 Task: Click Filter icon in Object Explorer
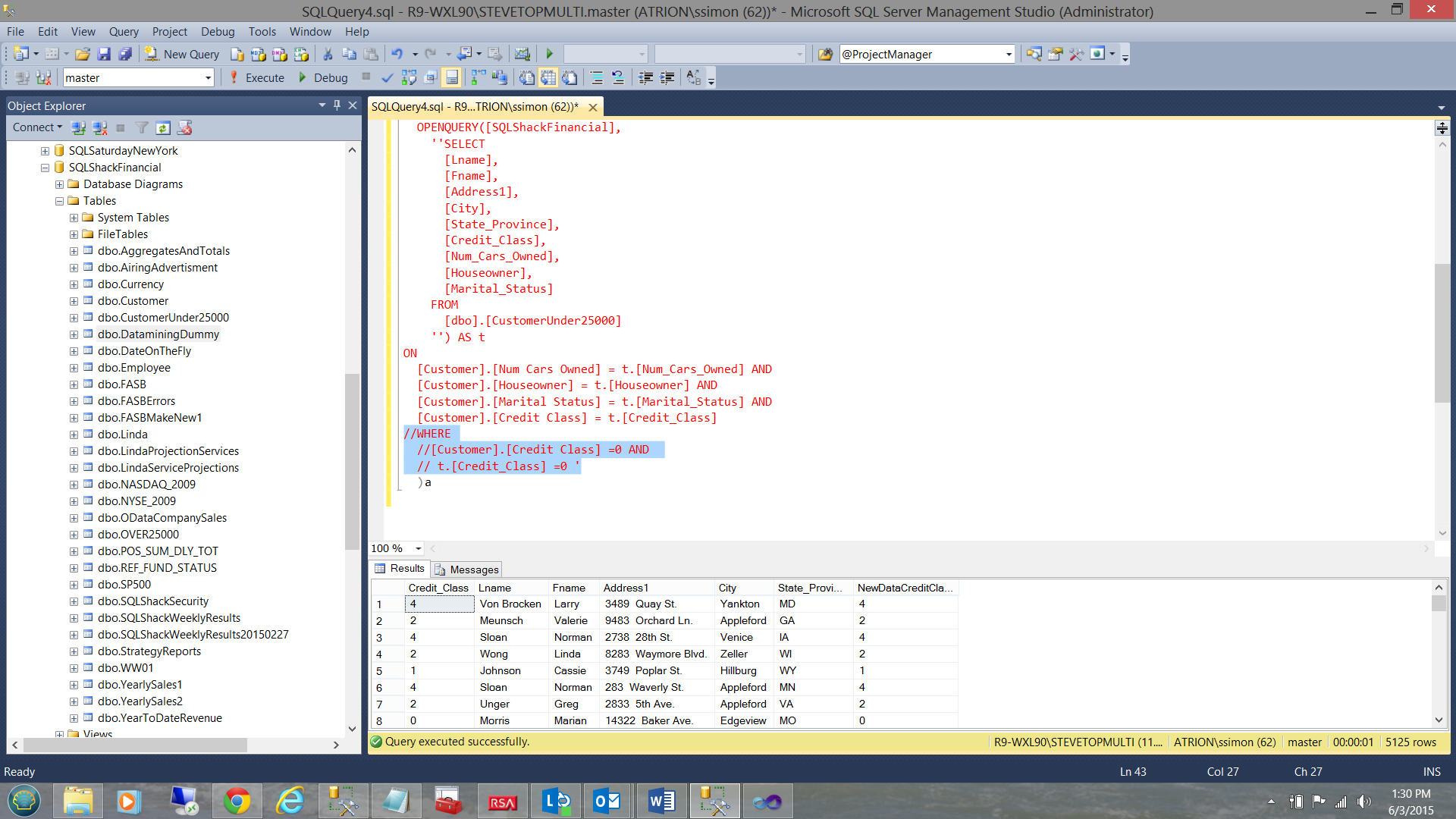pos(142,127)
